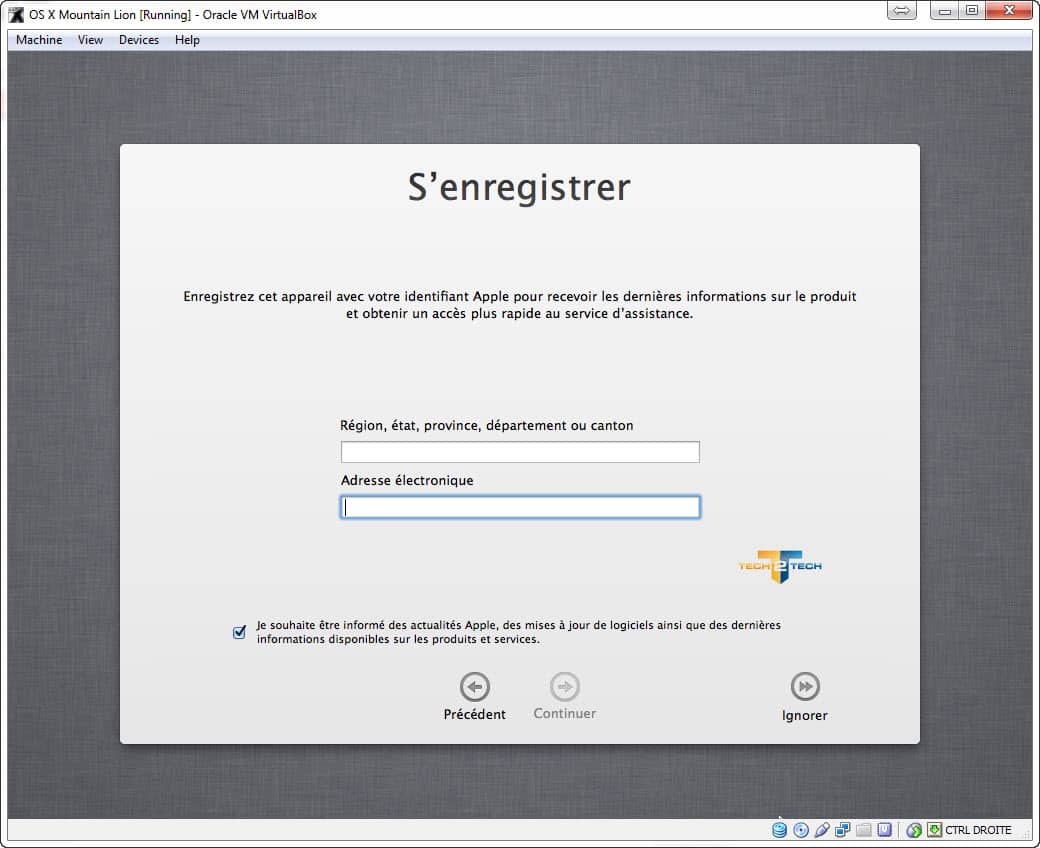This screenshot has height=848, width=1040.
Task: Click the mouse integration status icon
Action: coord(914,829)
